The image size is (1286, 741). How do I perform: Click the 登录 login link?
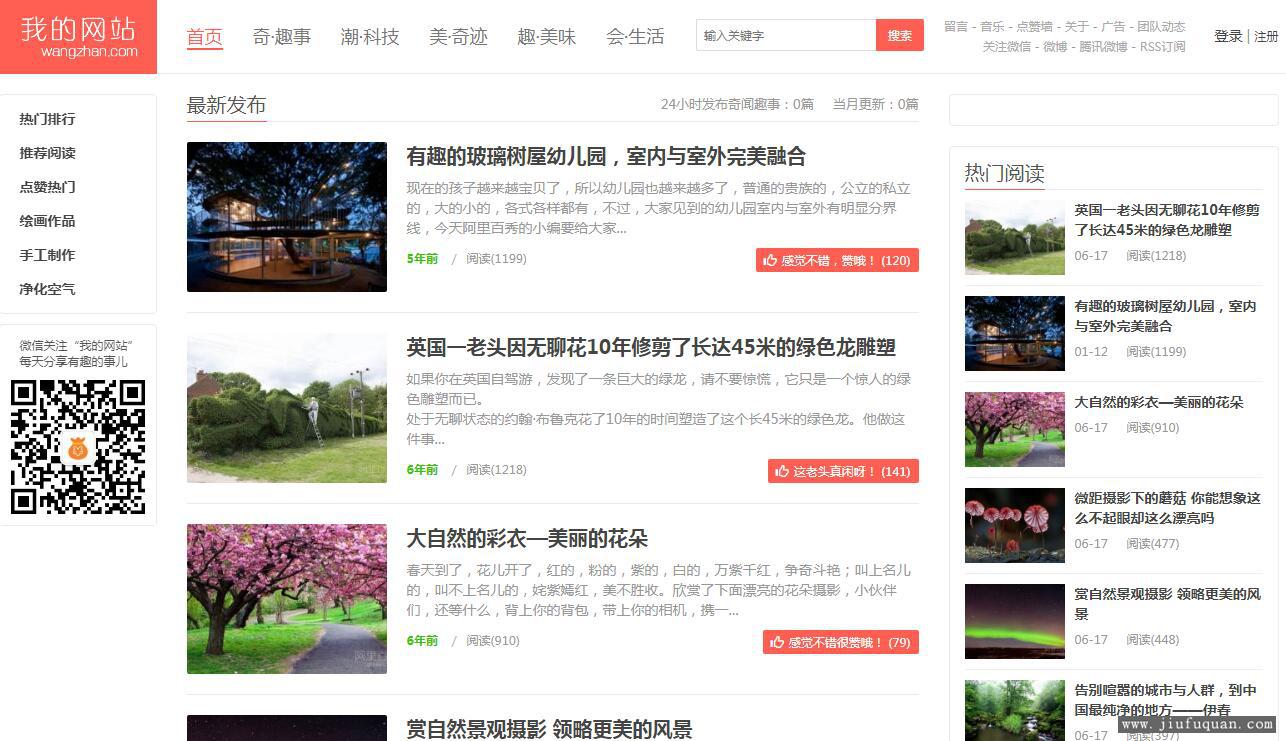(1228, 36)
